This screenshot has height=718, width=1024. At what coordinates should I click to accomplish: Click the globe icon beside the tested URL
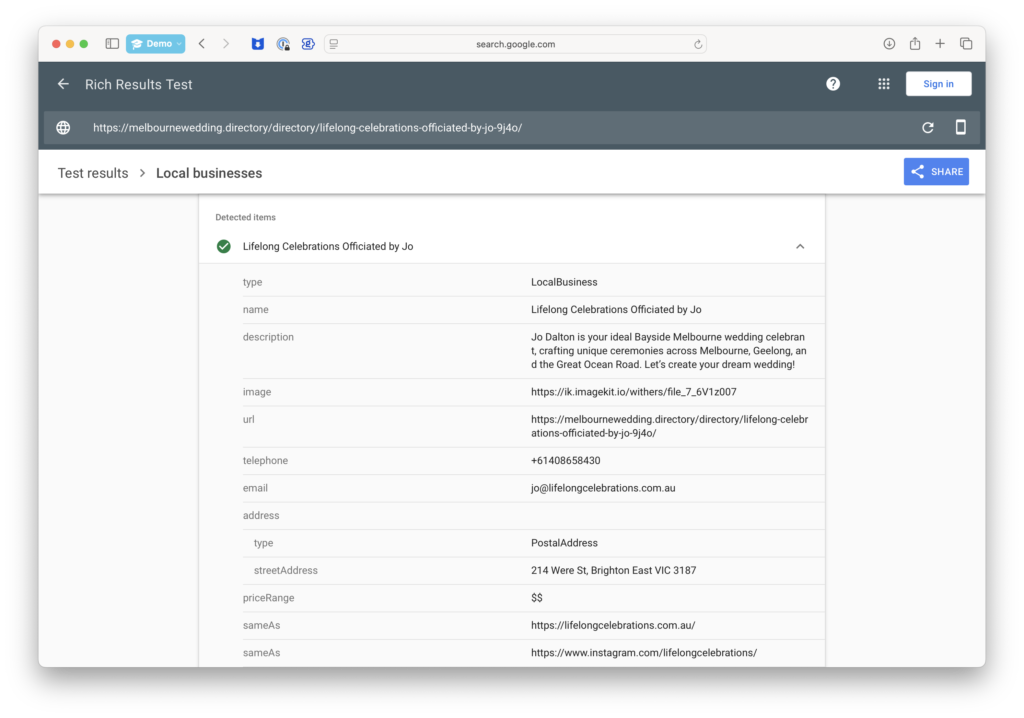click(x=63, y=128)
